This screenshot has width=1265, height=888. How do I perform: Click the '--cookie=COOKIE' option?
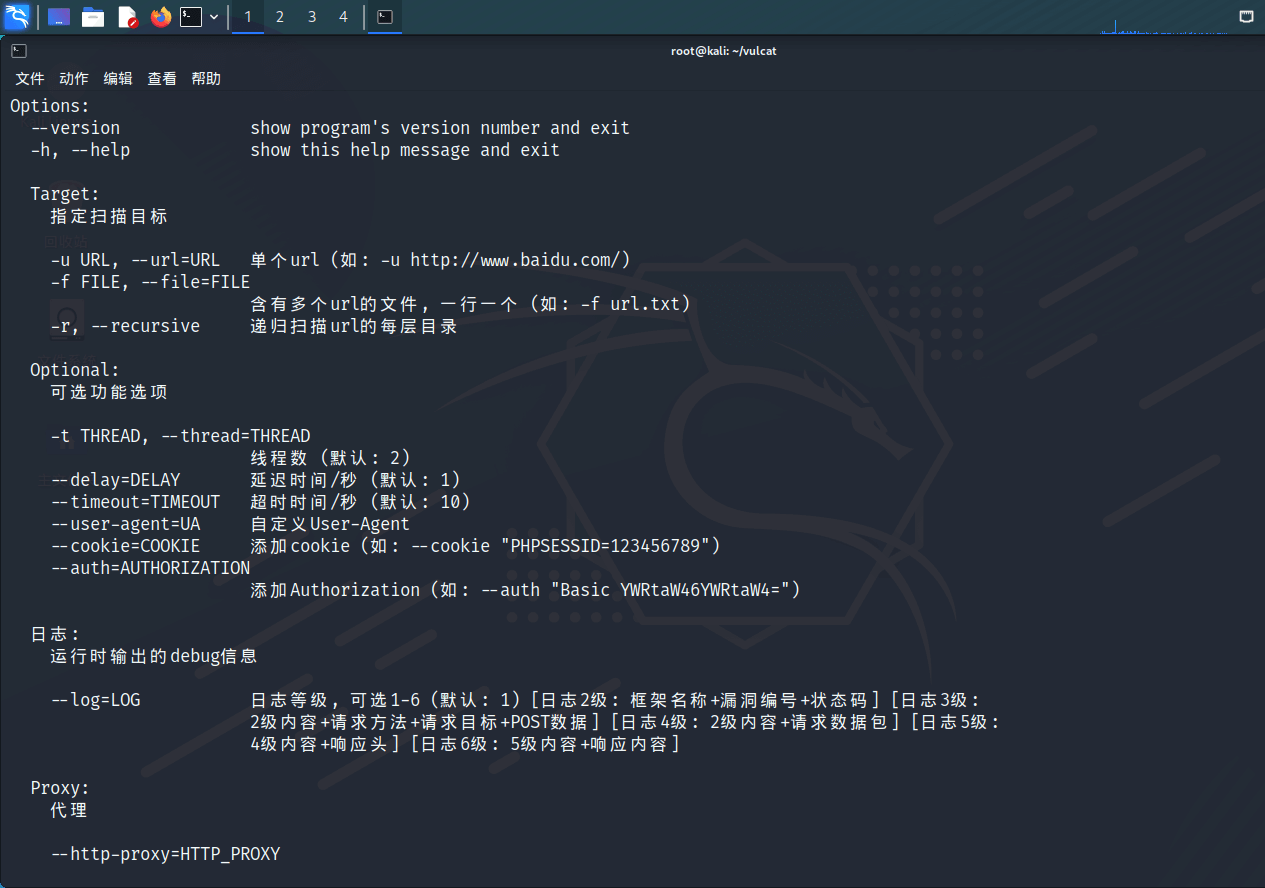tap(125, 546)
